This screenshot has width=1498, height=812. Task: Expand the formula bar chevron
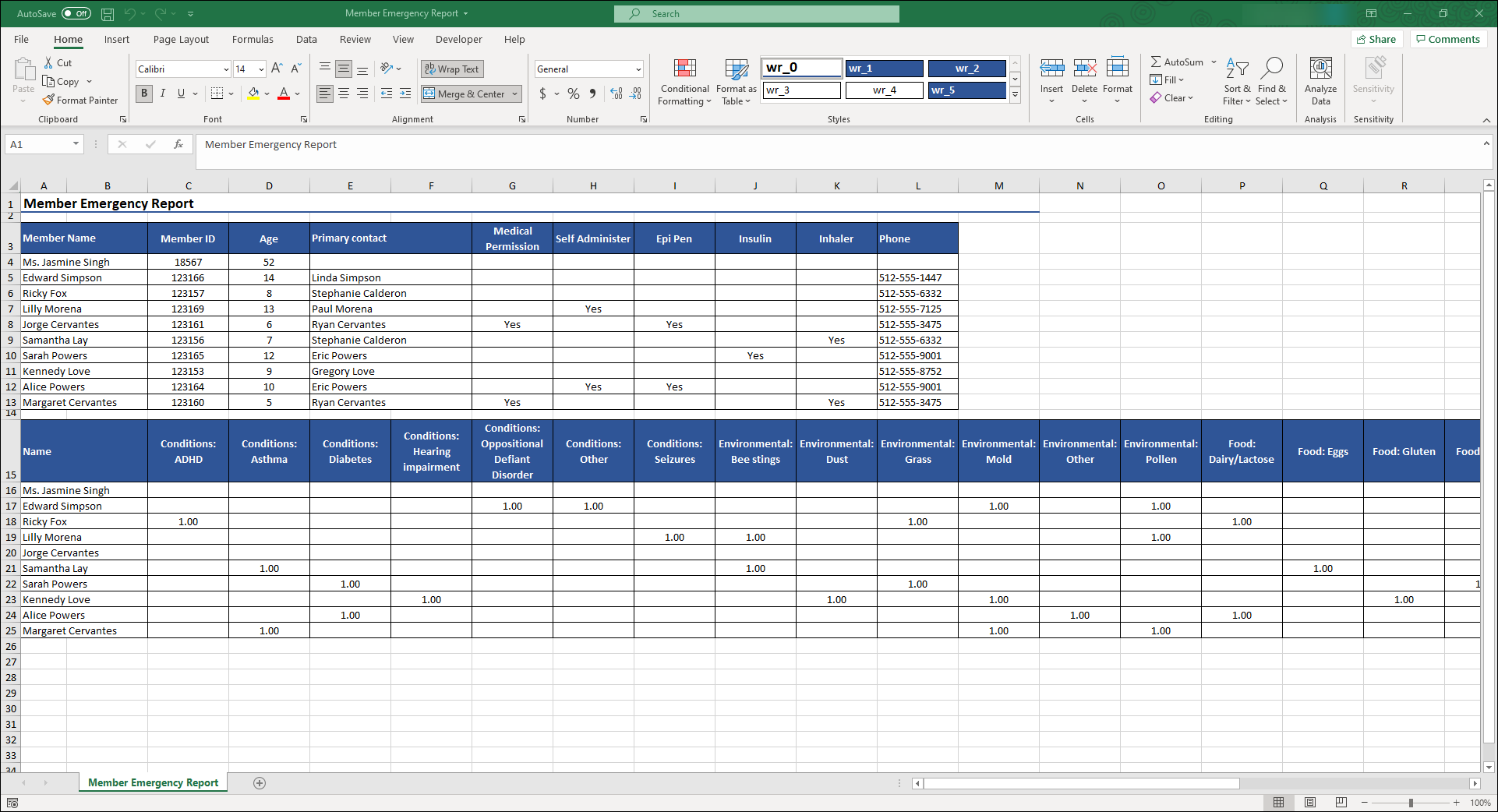click(x=1486, y=143)
